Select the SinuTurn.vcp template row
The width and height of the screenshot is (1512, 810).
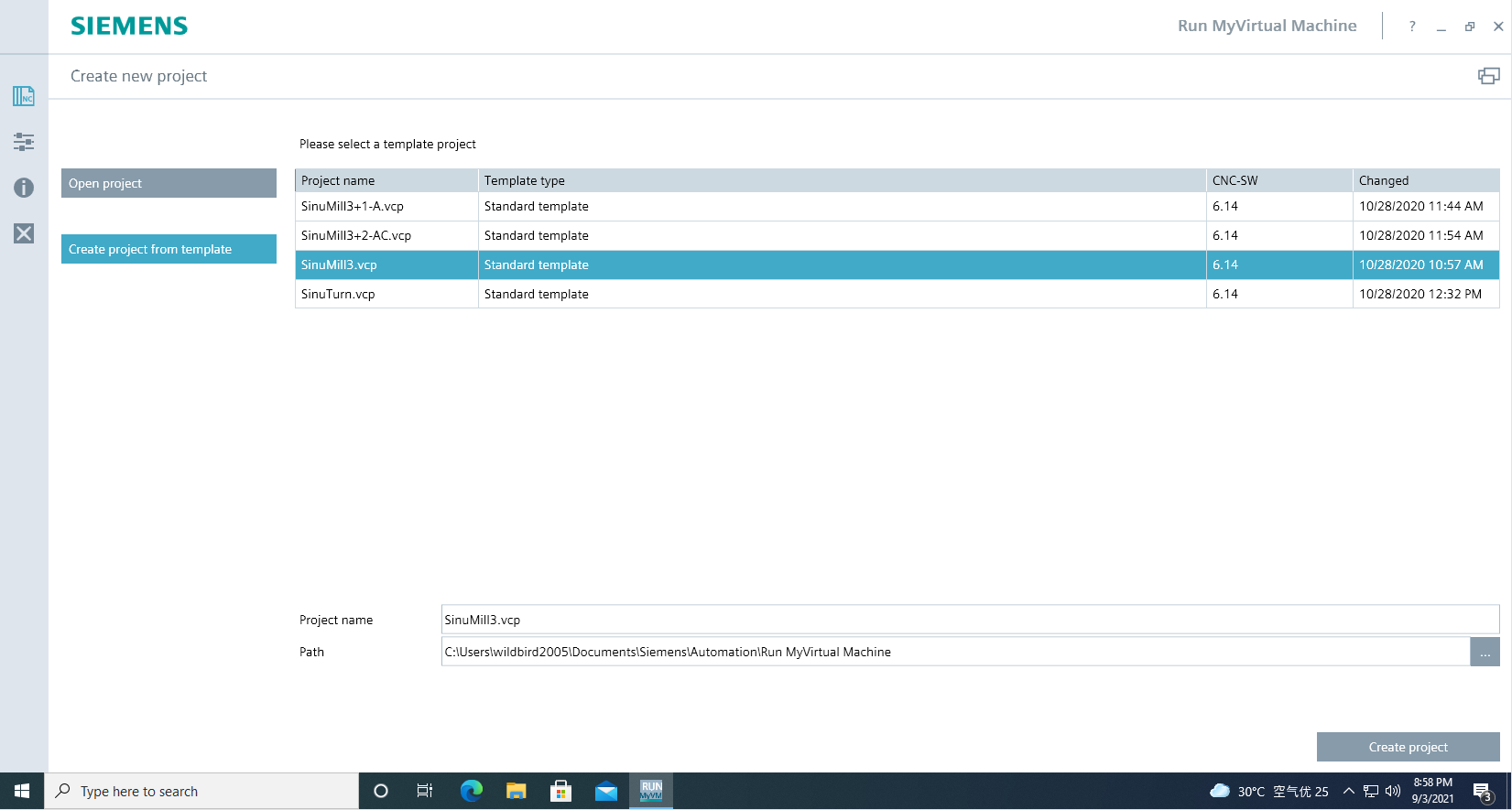(x=897, y=294)
